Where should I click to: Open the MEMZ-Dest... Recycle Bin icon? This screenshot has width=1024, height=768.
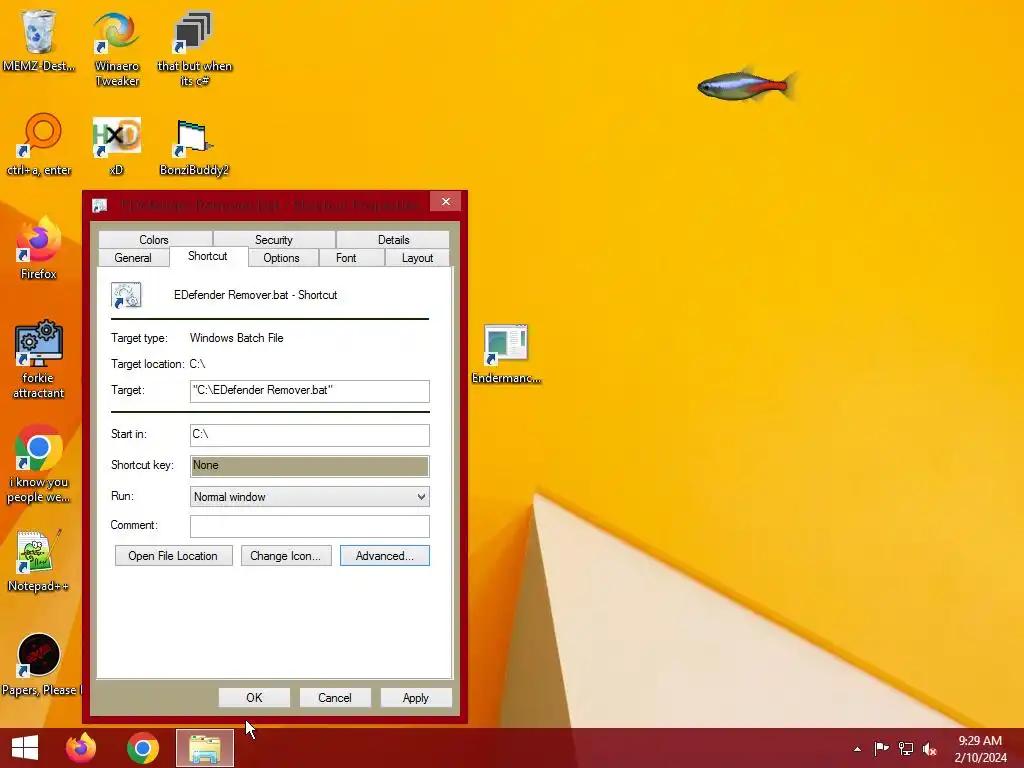pyautogui.click(x=39, y=40)
